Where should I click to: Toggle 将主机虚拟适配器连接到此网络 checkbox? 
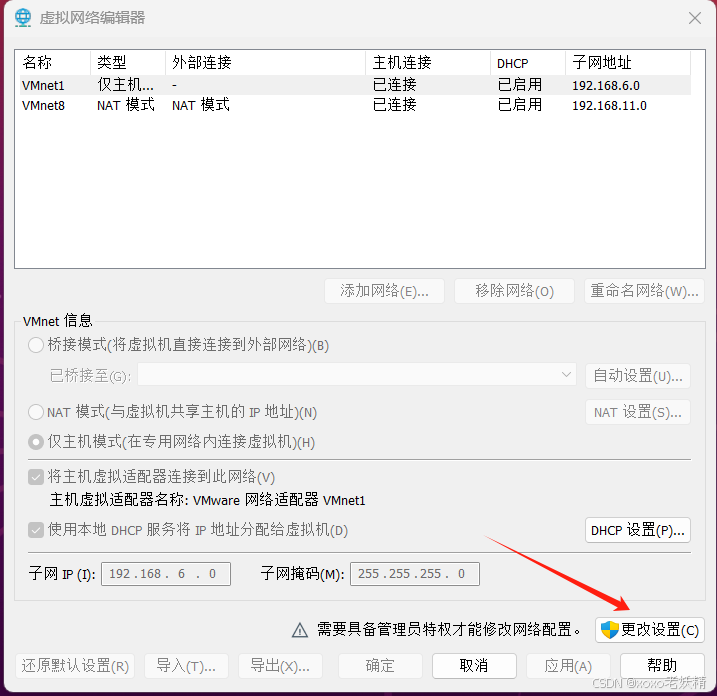[x=36, y=477]
